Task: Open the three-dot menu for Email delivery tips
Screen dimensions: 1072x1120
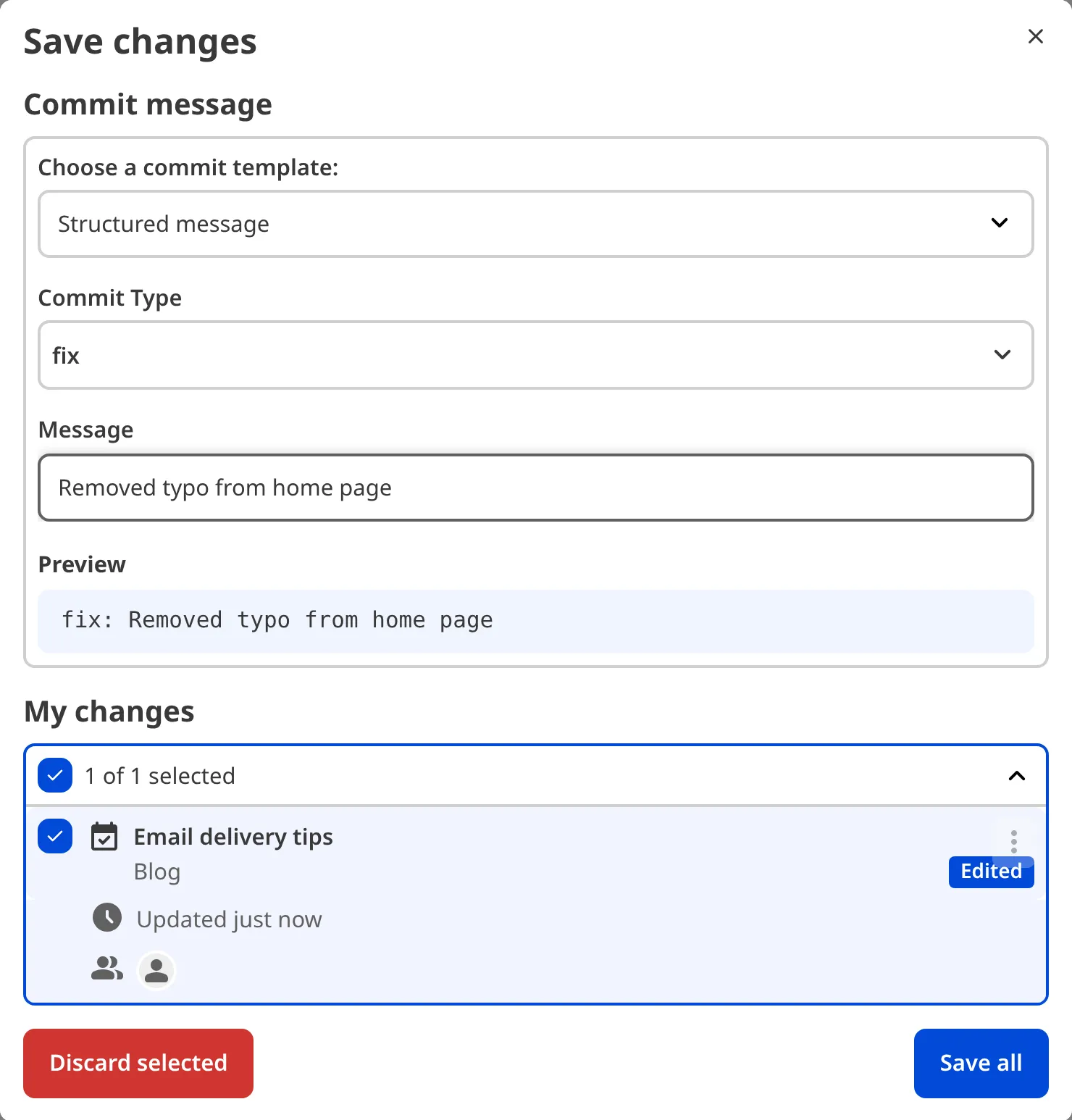Action: click(1014, 841)
